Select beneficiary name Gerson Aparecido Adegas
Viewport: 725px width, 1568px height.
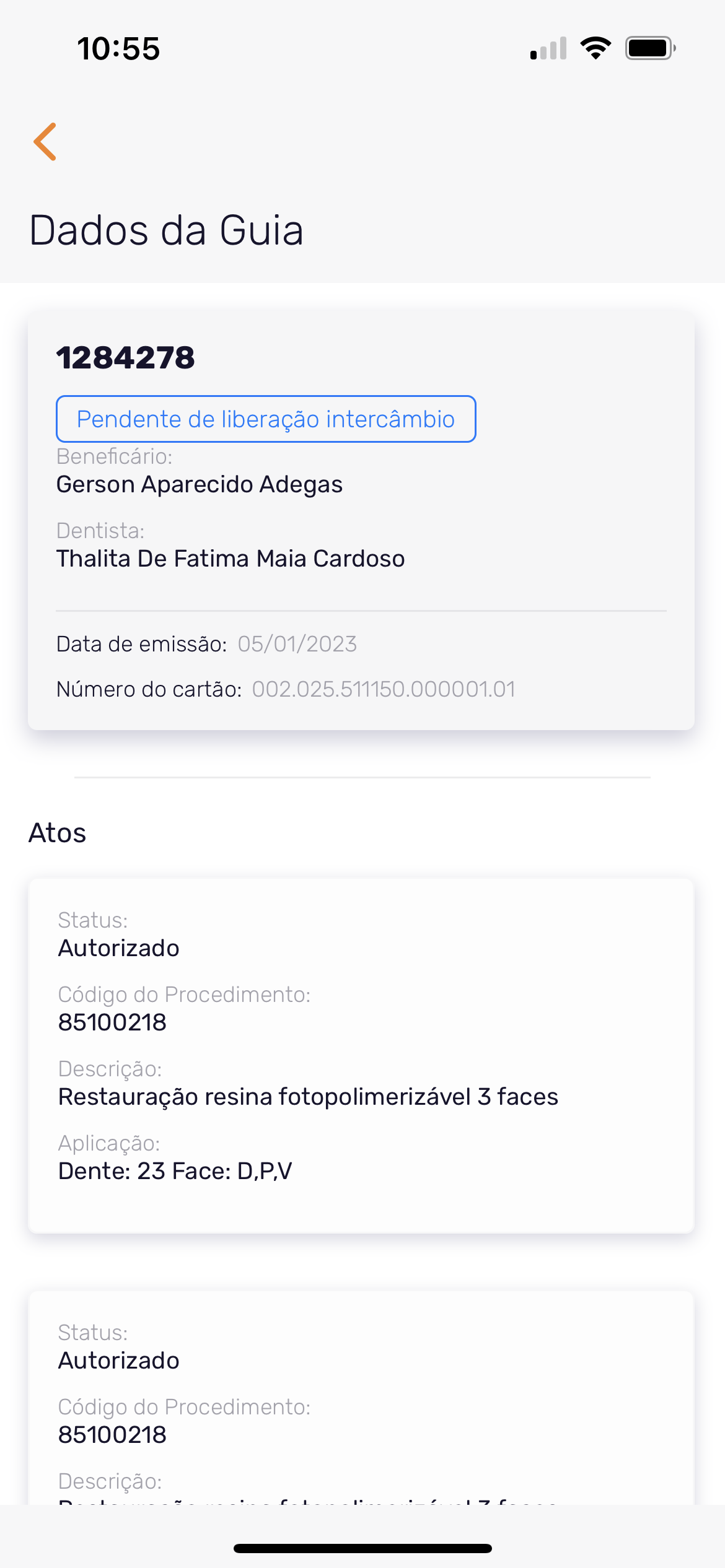[x=200, y=484]
